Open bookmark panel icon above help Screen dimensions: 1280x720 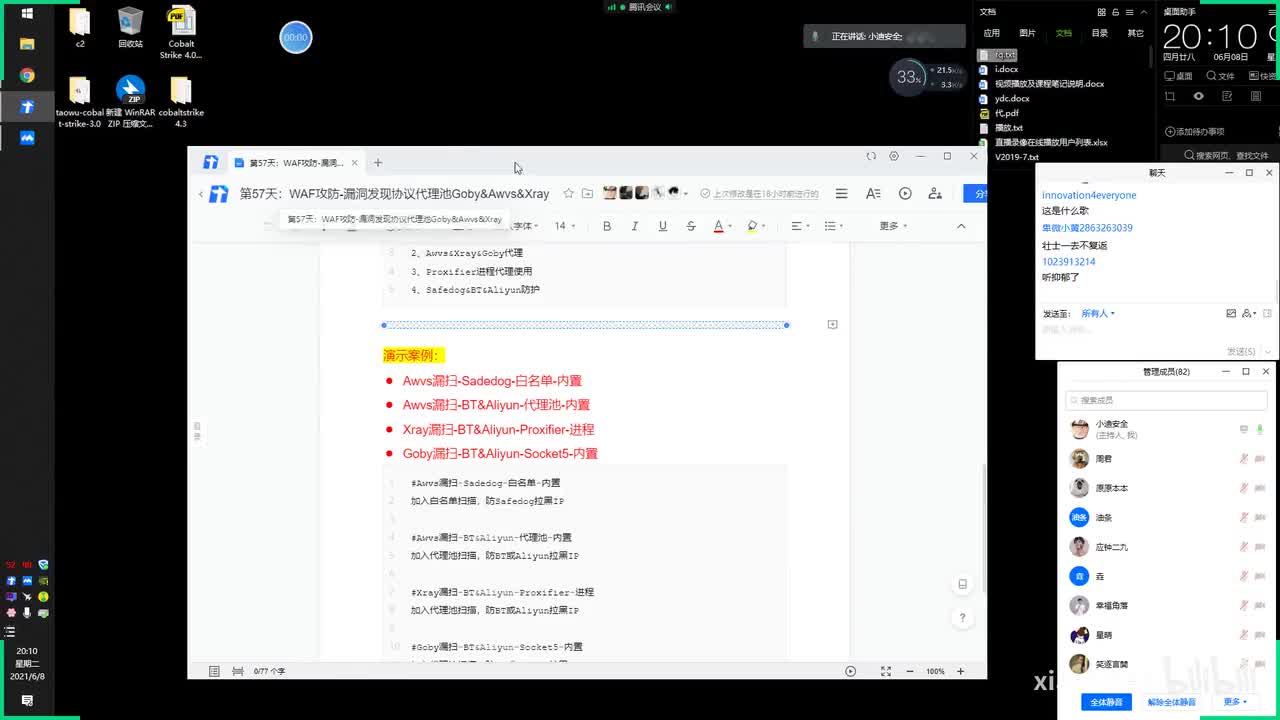pyautogui.click(x=962, y=584)
